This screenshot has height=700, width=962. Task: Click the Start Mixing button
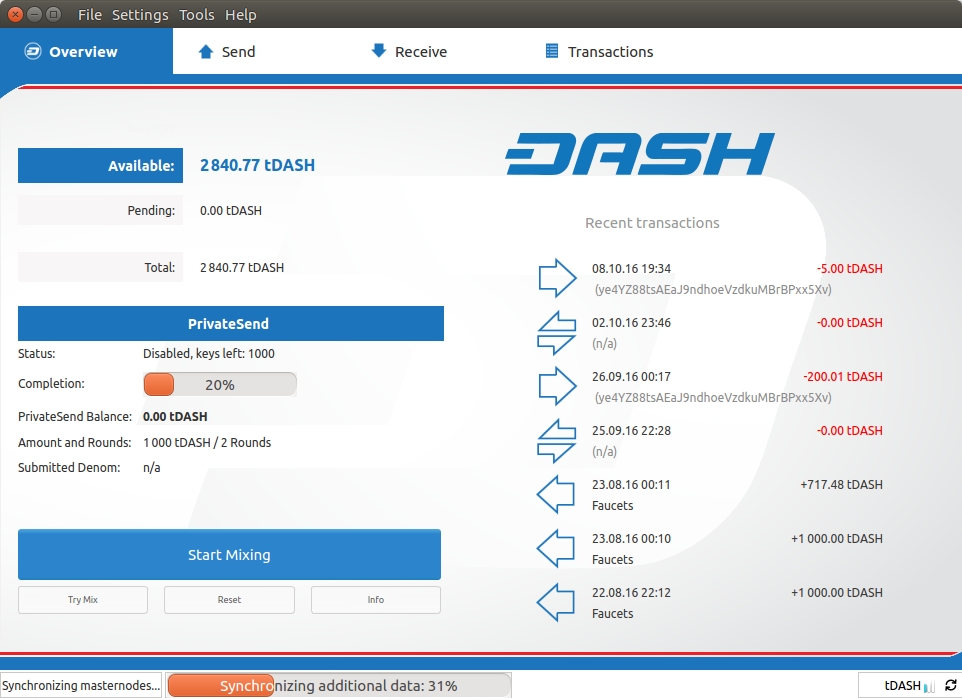(229, 555)
